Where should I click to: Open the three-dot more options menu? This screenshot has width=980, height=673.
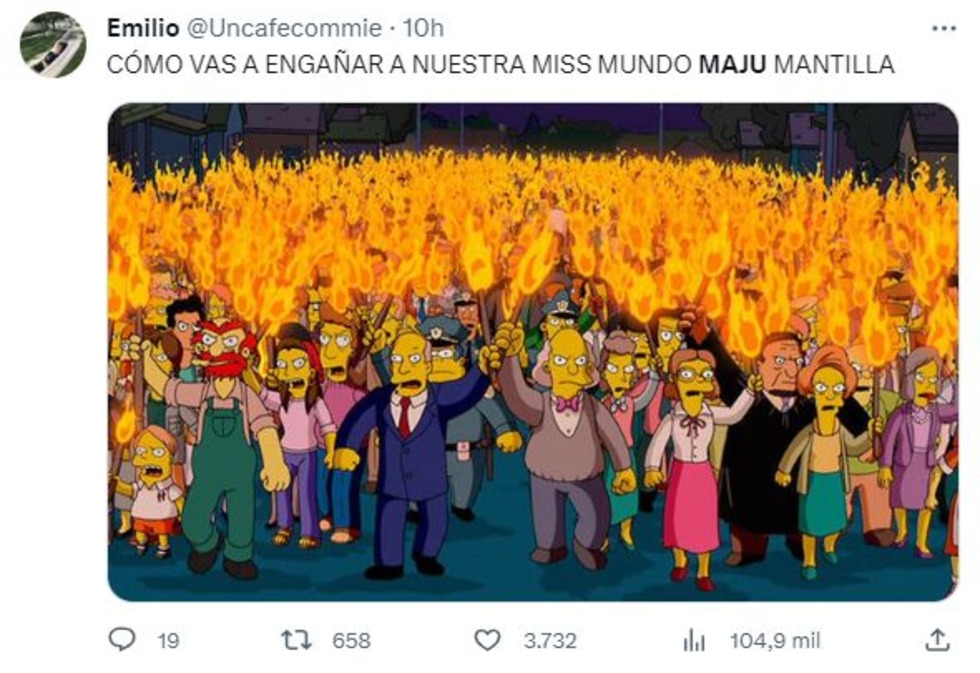pyautogui.click(x=944, y=29)
